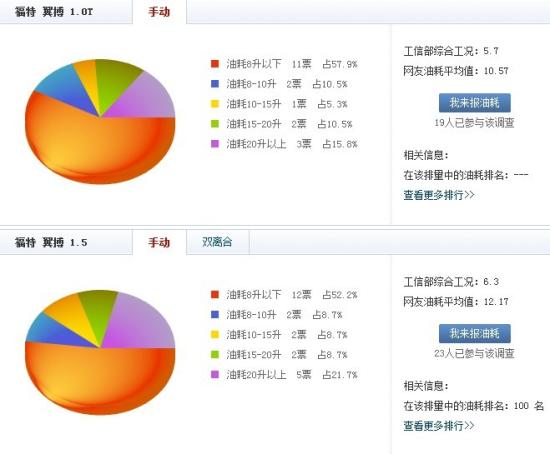The width and height of the screenshot is (550, 454).
Task: Click green 油耗15-20升 swatch in 1.0T legend
Action: click(215, 124)
